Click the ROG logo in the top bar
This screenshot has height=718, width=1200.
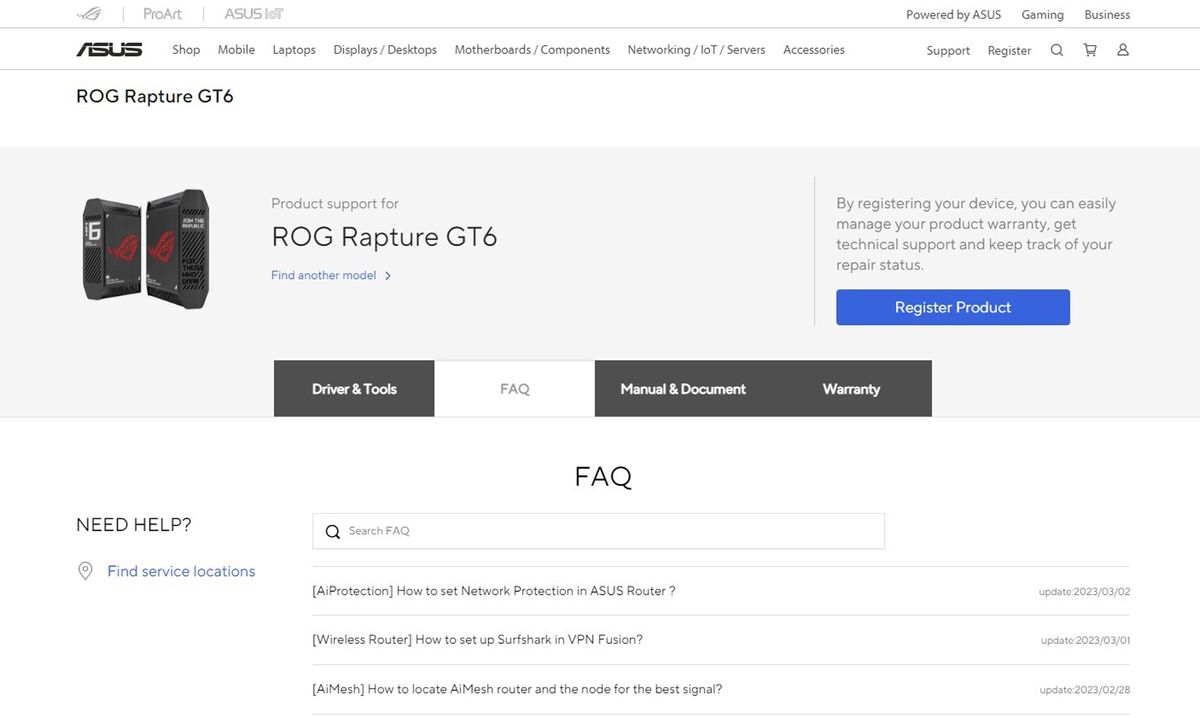88,13
